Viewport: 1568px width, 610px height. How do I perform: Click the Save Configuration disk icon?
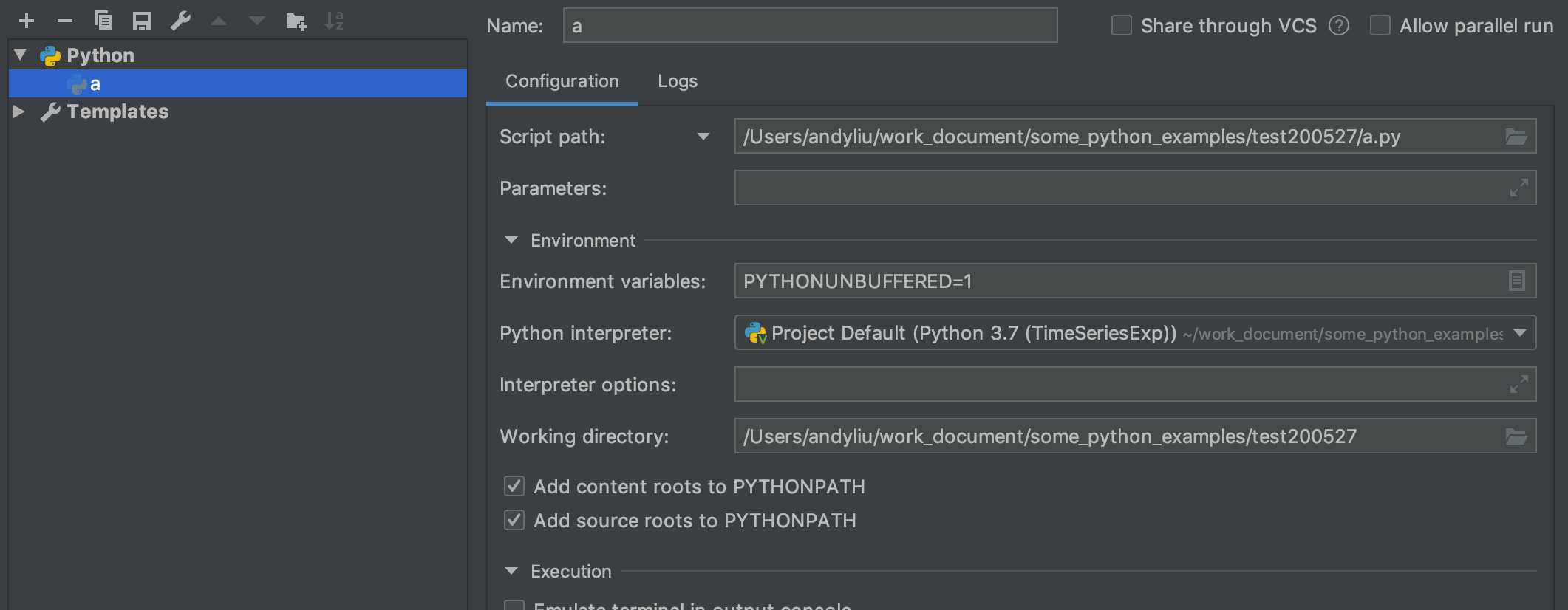(x=142, y=21)
